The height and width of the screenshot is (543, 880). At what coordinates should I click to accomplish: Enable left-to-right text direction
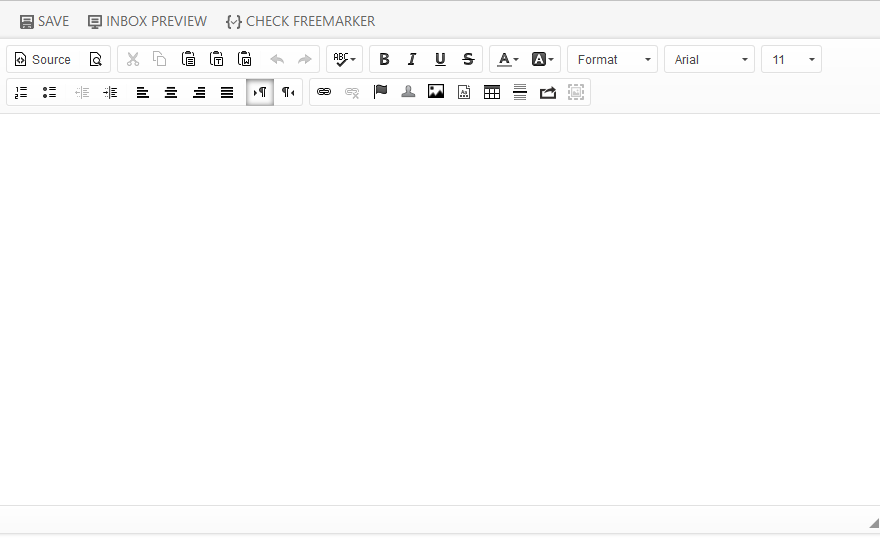[260, 92]
